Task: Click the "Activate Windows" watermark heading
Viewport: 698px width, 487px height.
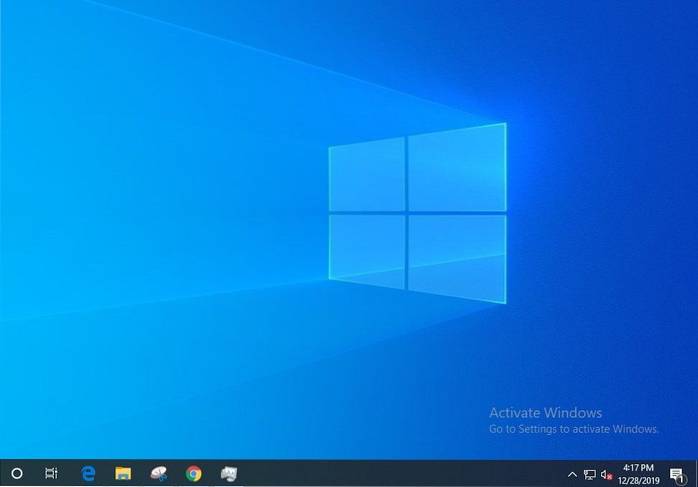Action: pyautogui.click(x=545, y=412)
